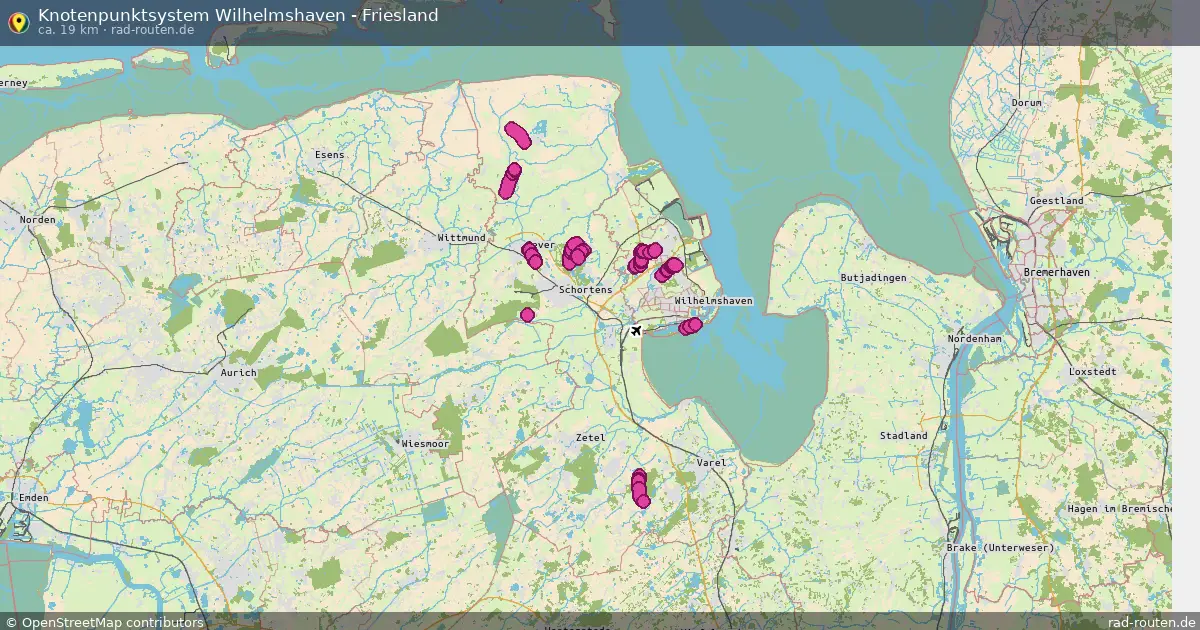Click the Dorum label

pyautogui.click(x=1026, y=103)
